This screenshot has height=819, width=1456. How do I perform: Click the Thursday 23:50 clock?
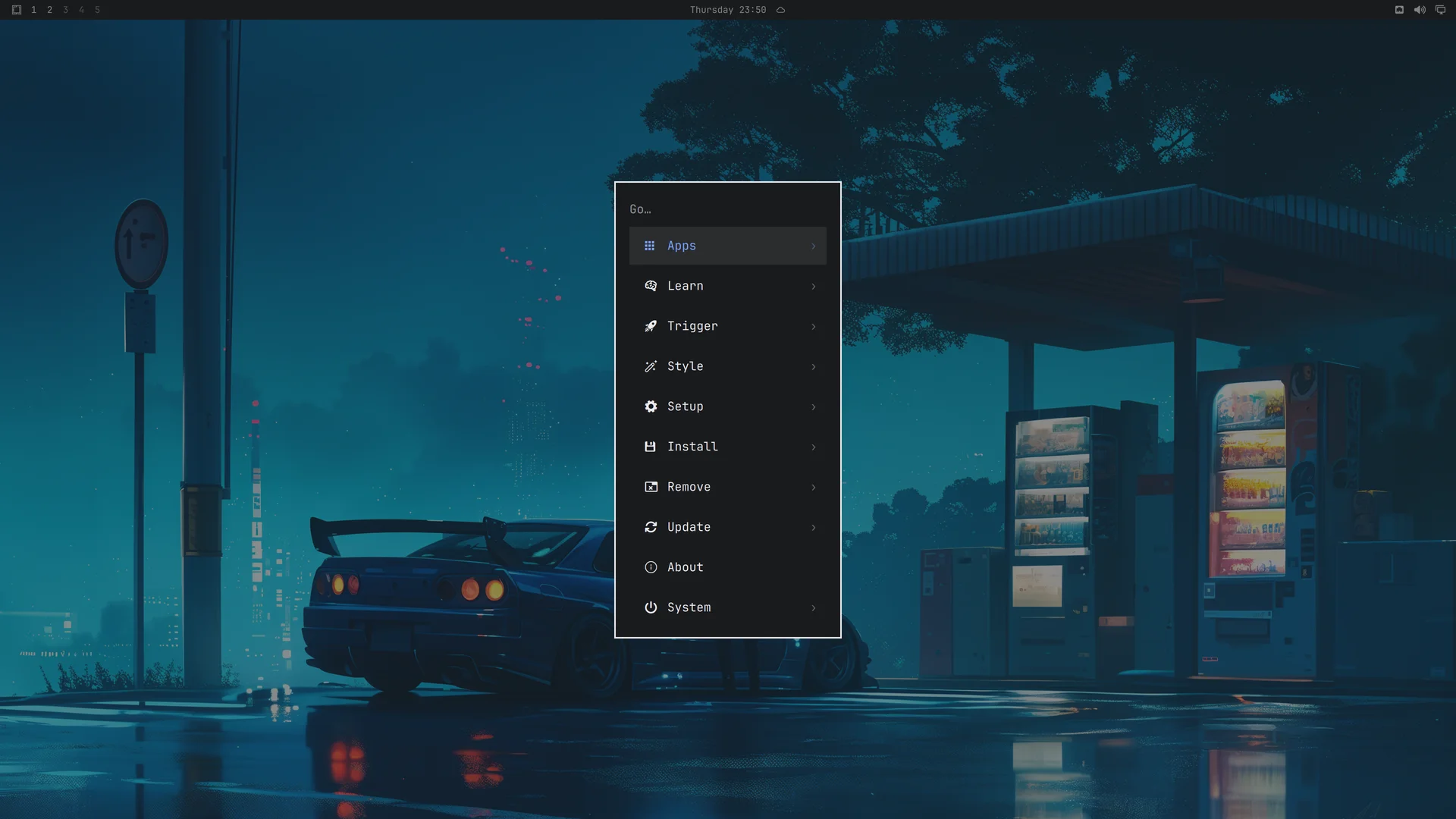pos(728,10)
